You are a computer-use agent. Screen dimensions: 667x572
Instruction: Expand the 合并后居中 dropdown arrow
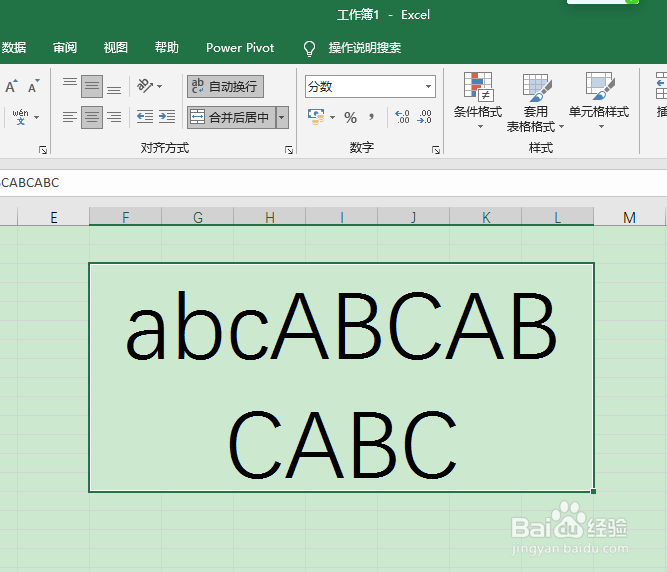(x=282, y=117)
